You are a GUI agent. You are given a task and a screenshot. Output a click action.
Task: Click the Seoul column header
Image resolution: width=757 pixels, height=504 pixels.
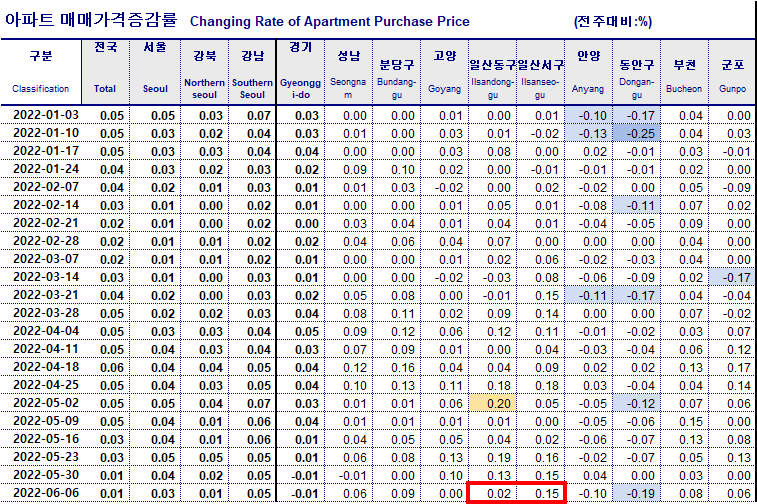pos(155,71)
